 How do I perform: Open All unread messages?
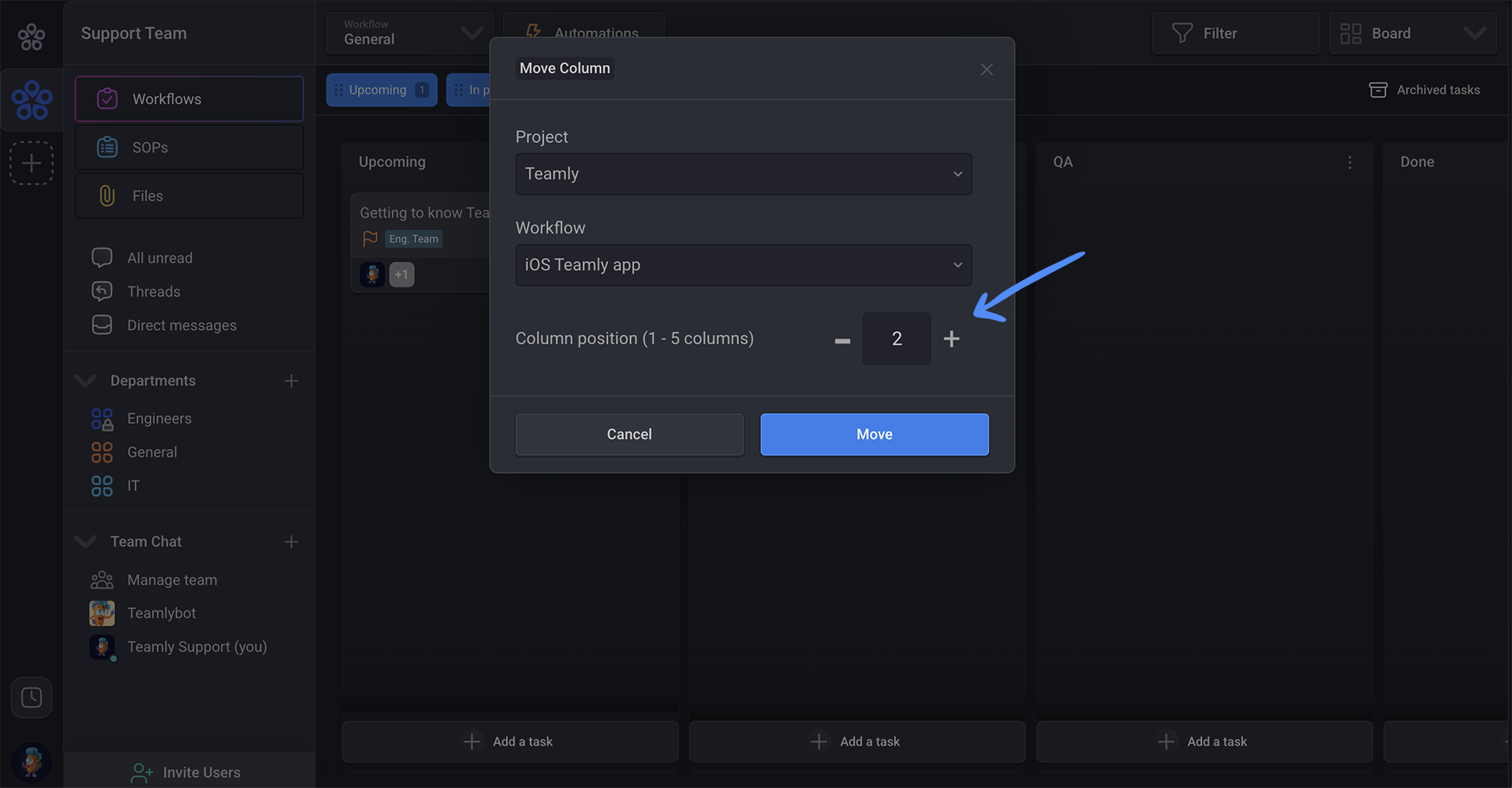click(160, 258)
